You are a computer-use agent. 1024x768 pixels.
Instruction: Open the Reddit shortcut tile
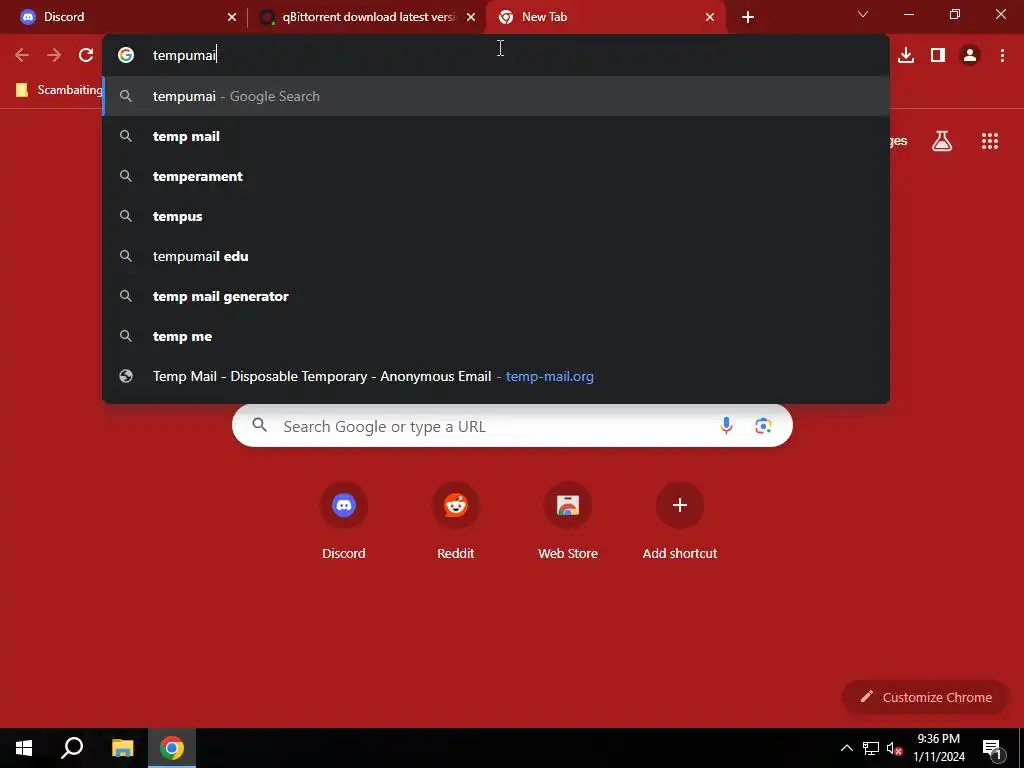(x=456, y=521)
